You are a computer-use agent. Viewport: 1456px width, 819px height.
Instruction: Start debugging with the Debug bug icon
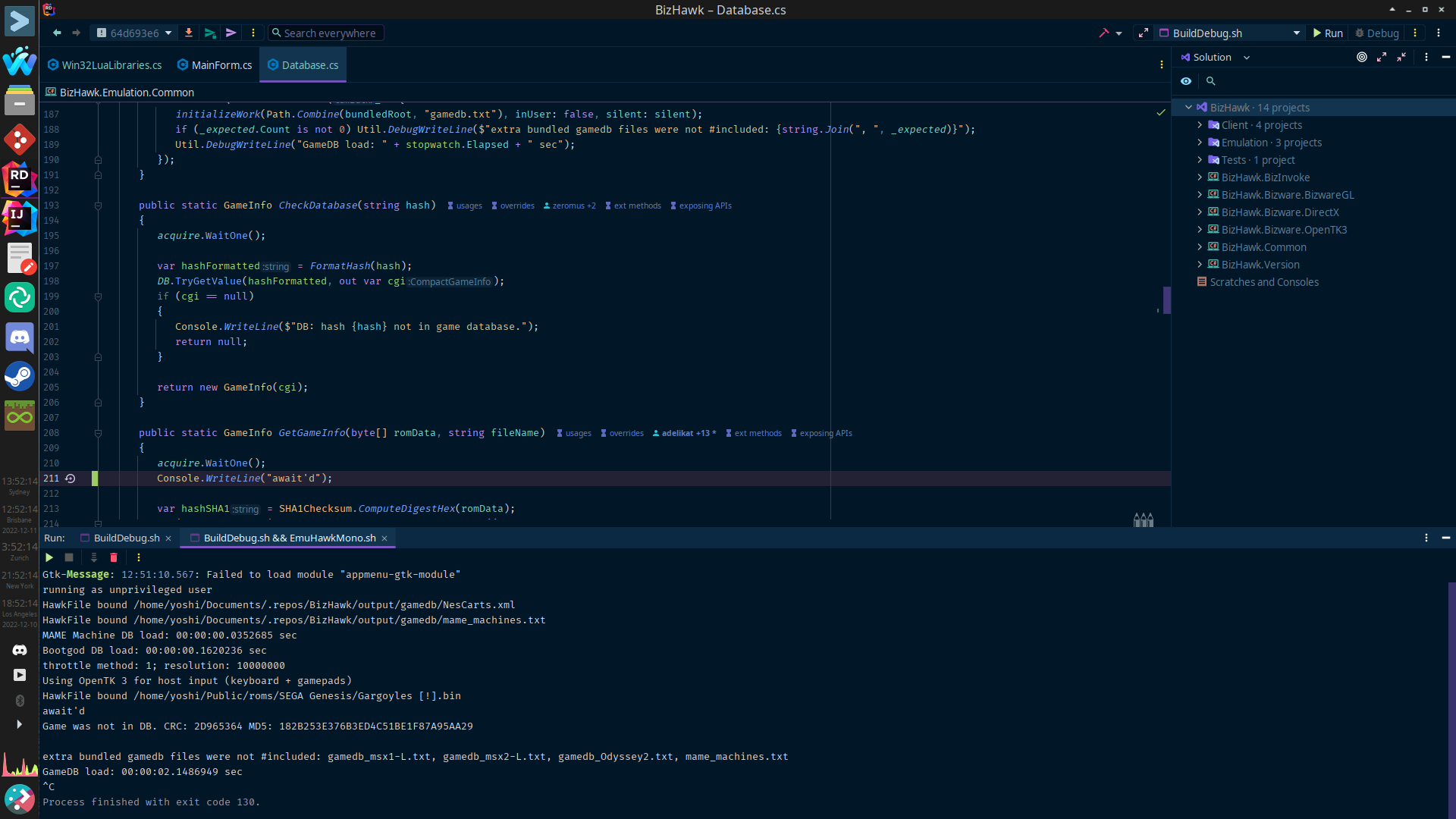(x=1376, y=33)
